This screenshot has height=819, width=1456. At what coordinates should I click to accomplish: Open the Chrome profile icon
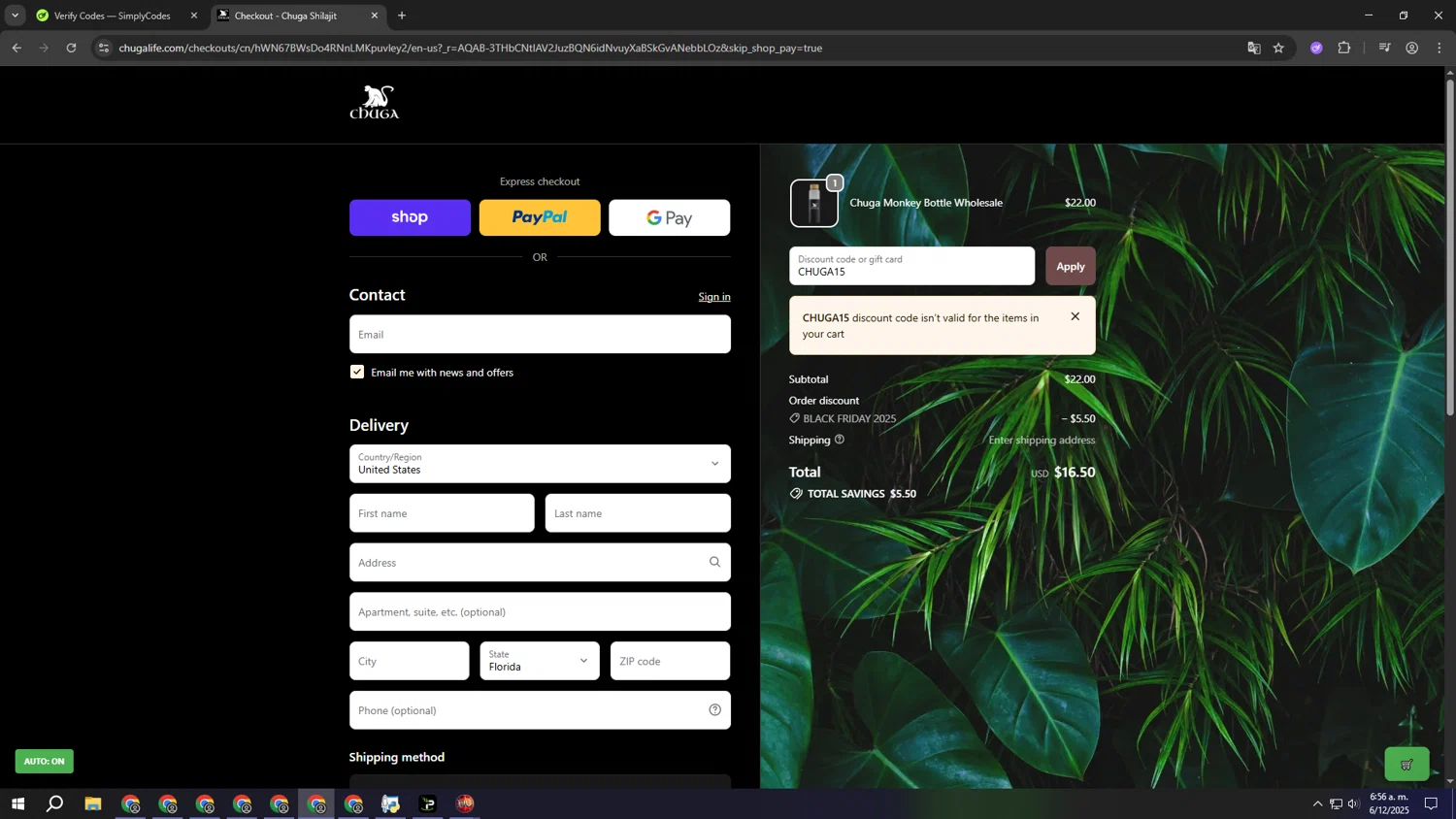click(x=1412, y=48)
